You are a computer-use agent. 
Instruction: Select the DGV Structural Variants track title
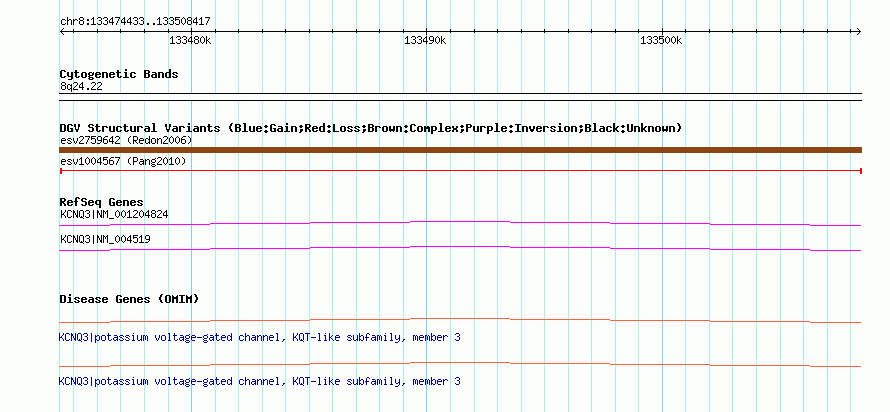(x=371, y=128)
